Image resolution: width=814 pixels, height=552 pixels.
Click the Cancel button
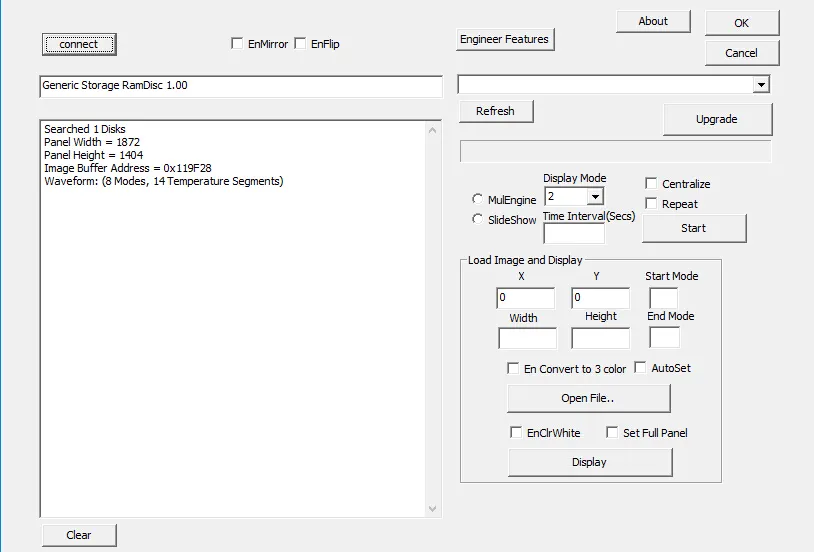click(742, 53)
